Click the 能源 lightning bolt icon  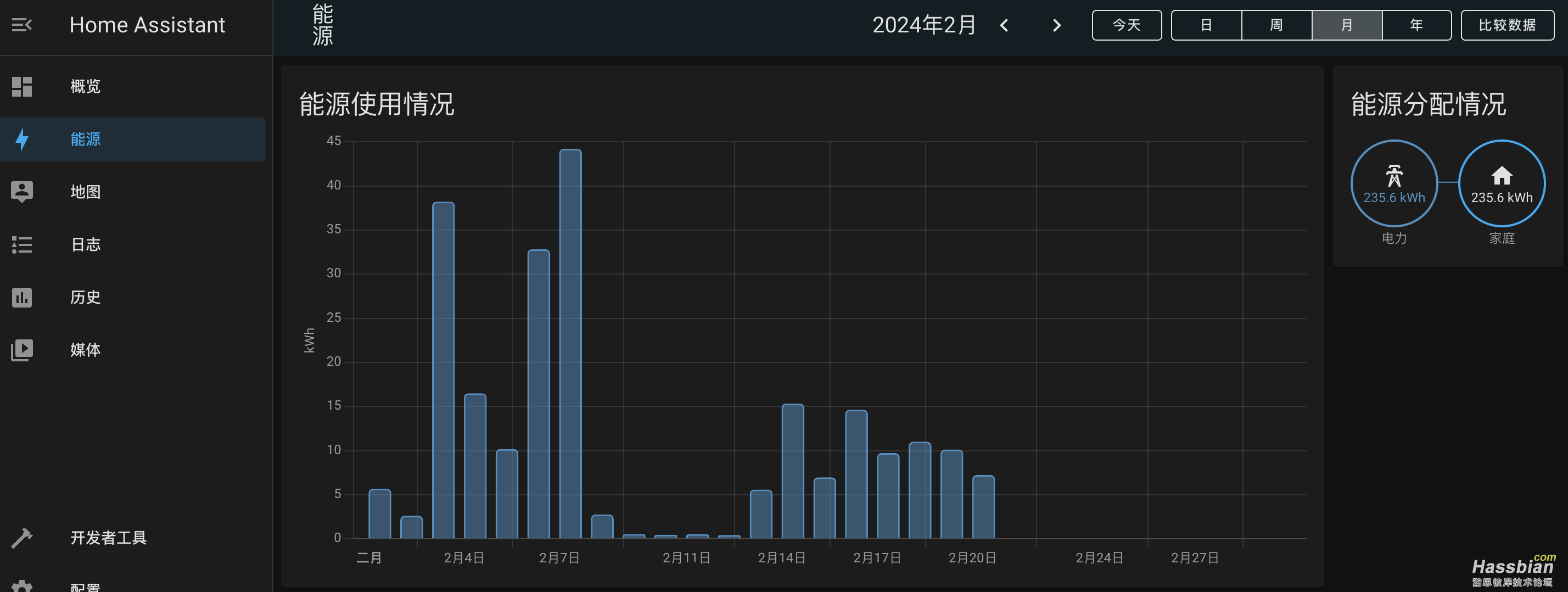[x=22, y=139]
